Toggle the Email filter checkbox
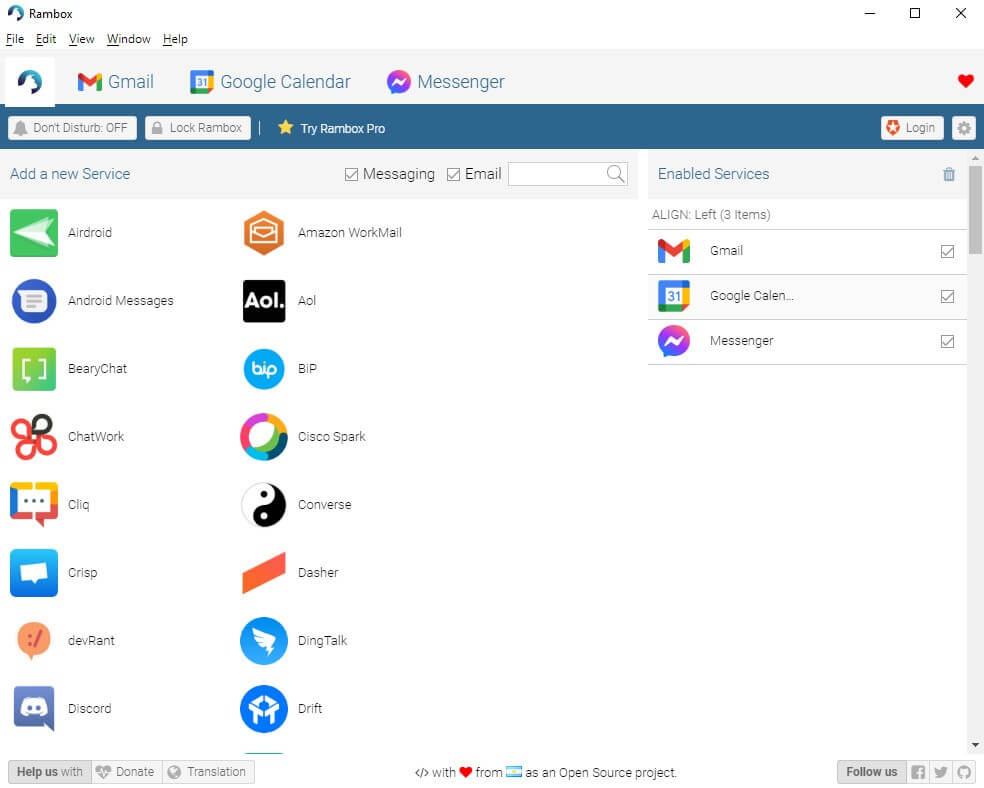The image size is (984, 788). [453, 174]
